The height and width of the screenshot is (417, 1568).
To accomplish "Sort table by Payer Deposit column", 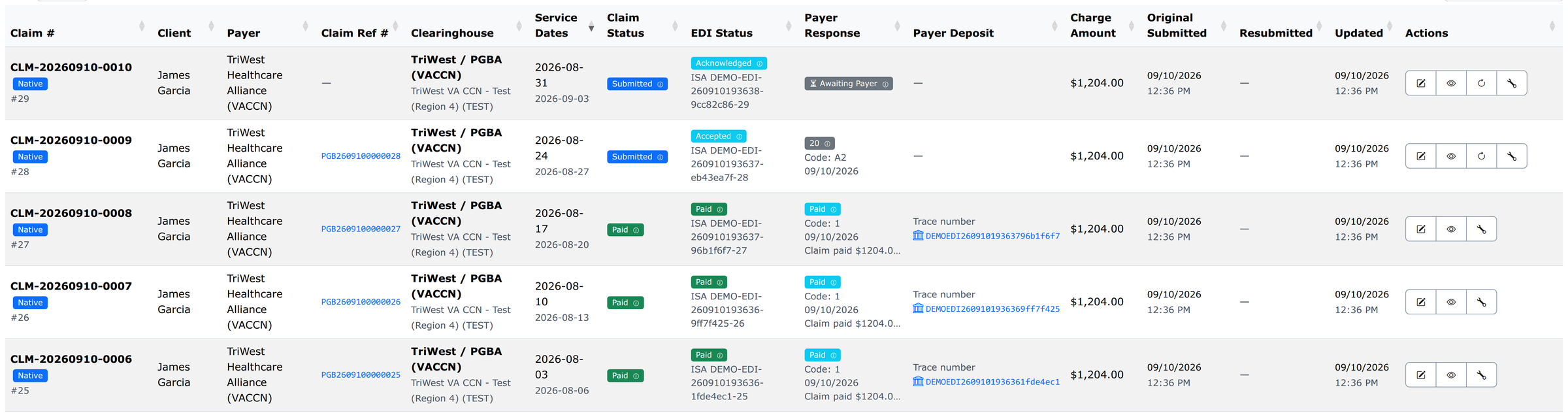I will [1054, 26].
